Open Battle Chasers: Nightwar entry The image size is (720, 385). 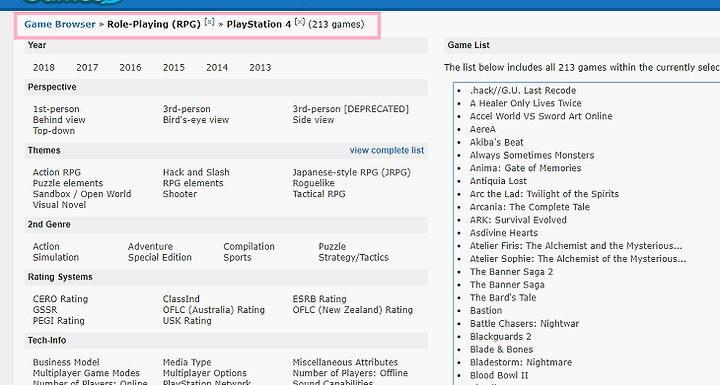pyautogui.click(x=524, y=324)
